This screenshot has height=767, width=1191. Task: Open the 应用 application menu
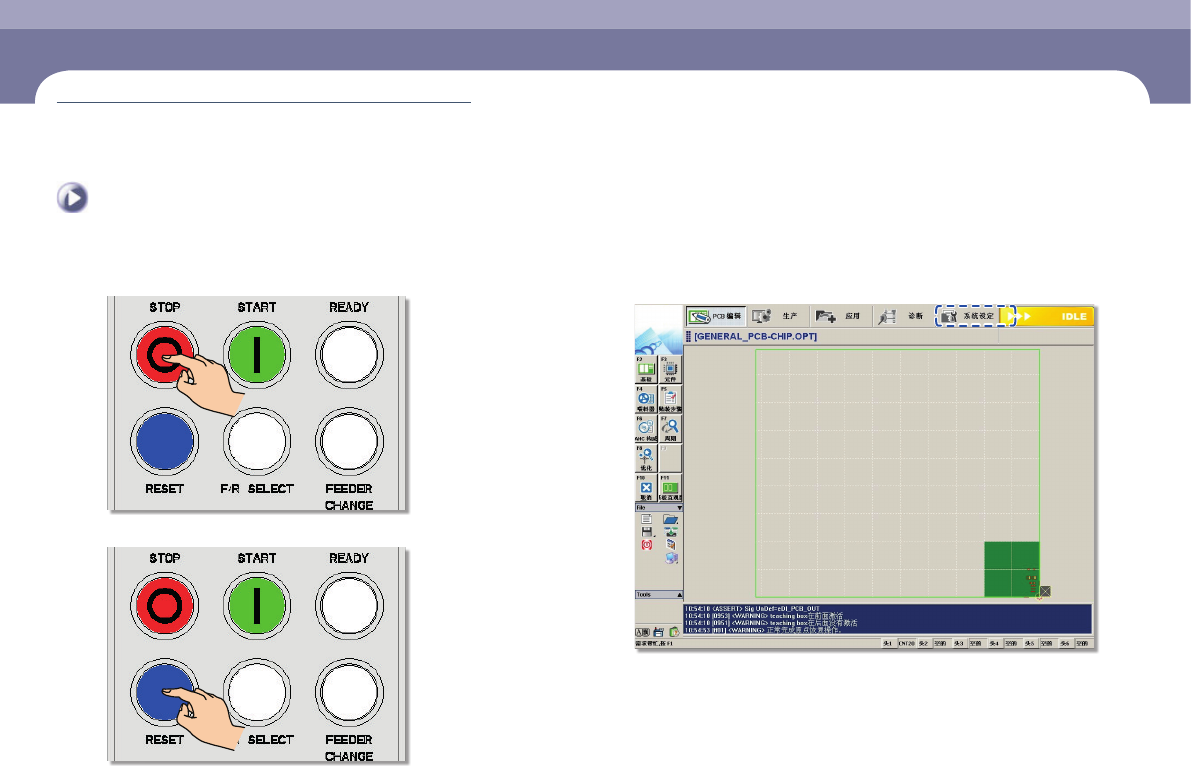838,316
